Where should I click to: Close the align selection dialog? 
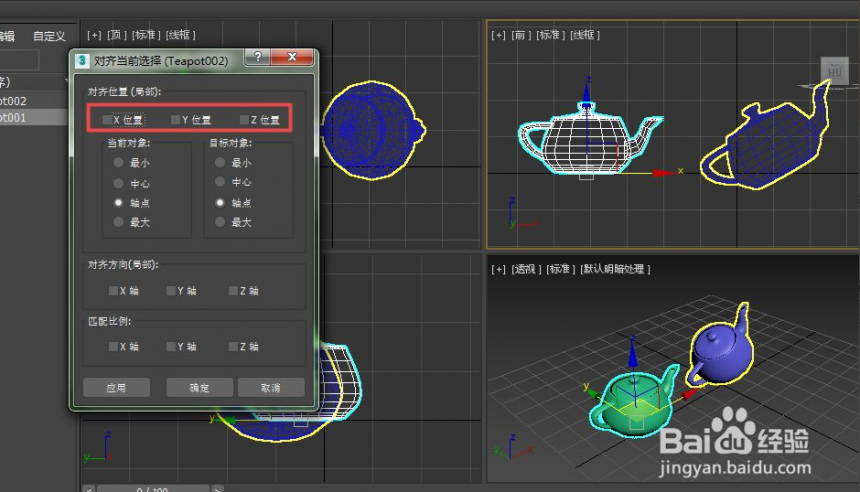click(x=292, y=56)
